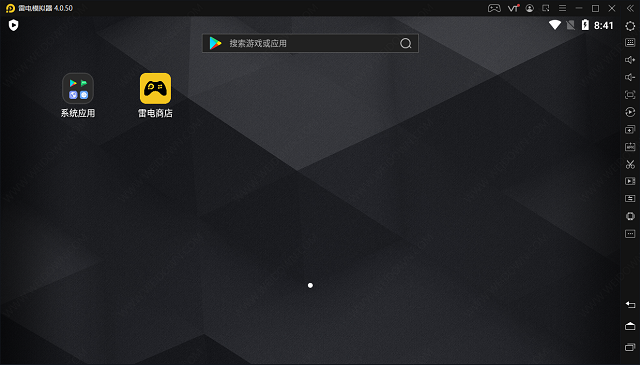Open the more options ellipsis icon
Viewport: 640px width, 365px height.
(630, 234)
